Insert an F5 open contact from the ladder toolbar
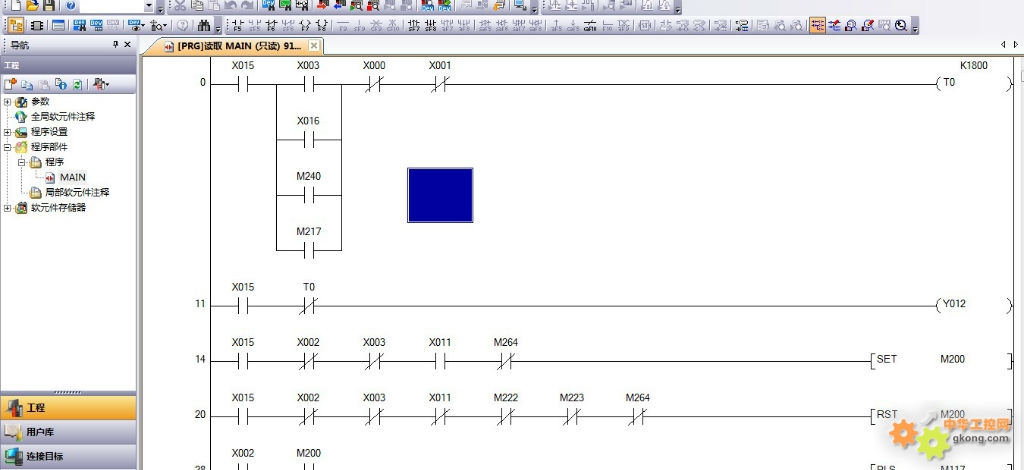Image resolution: width=1024 pixels, height=470 pixels. (x=237, y=25)
